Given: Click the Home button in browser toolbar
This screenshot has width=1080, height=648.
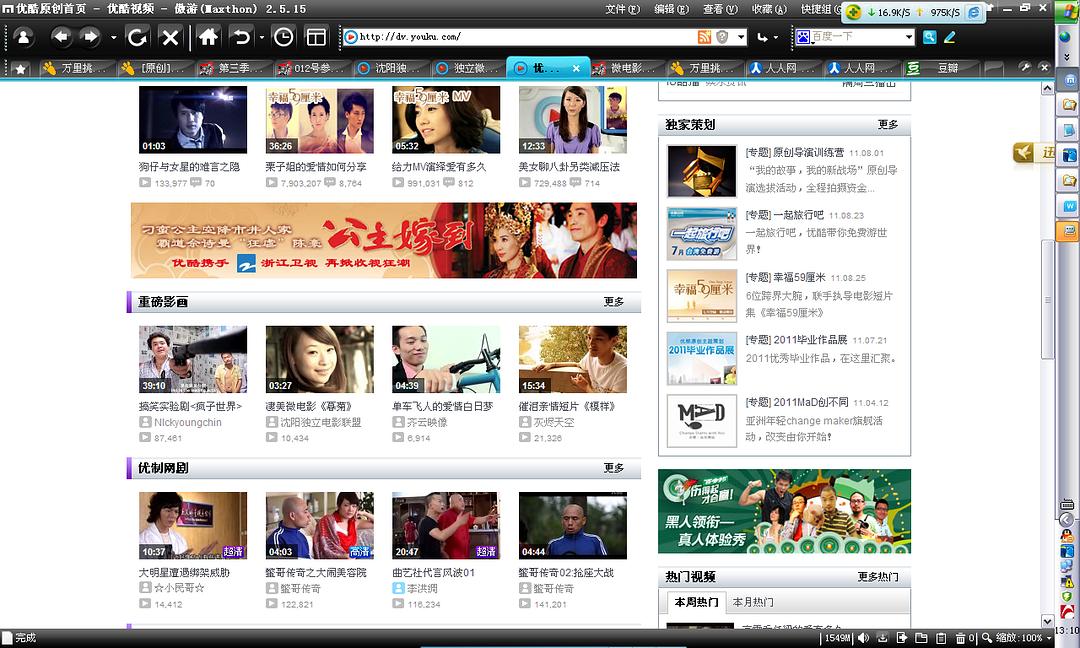Looking at the screenshot, I should 208,37.
